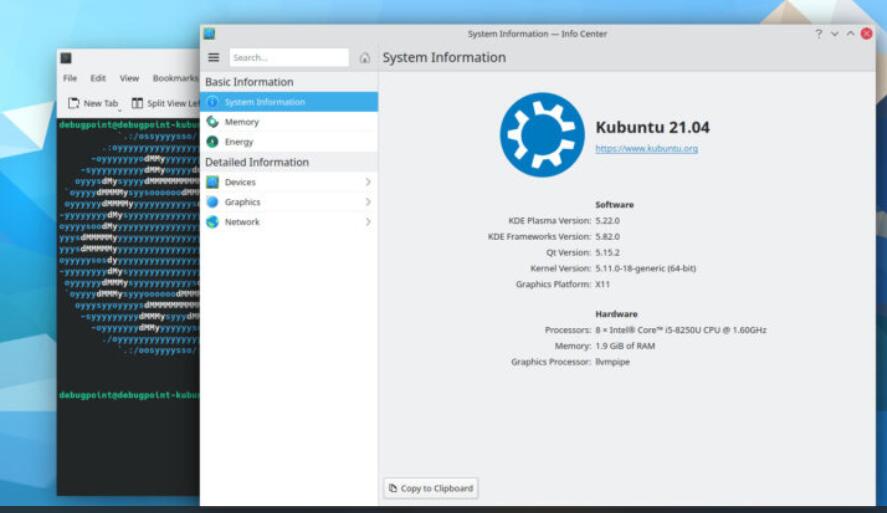Click the Processors value Intel Core i5-8250U
887x513 pixels.
point(681,330)
